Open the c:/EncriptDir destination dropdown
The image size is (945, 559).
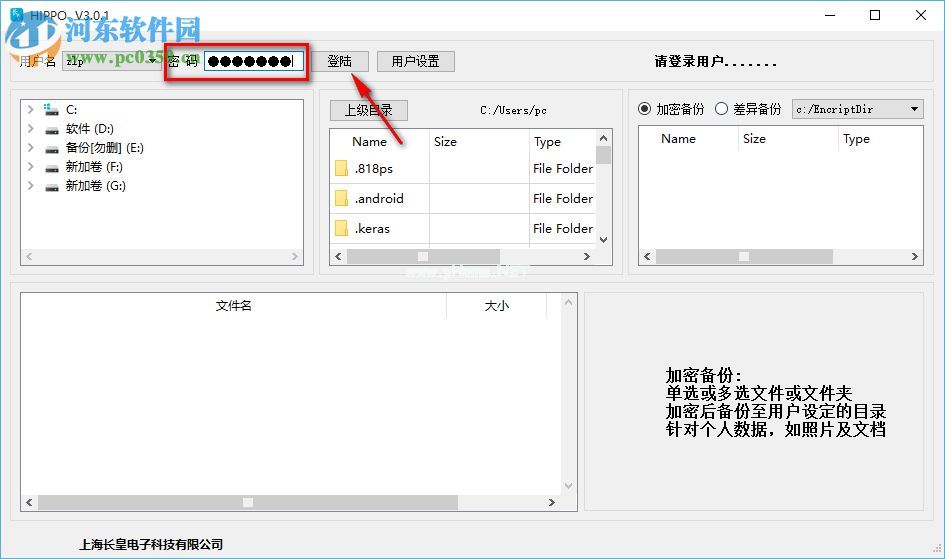tap(857, 109)
